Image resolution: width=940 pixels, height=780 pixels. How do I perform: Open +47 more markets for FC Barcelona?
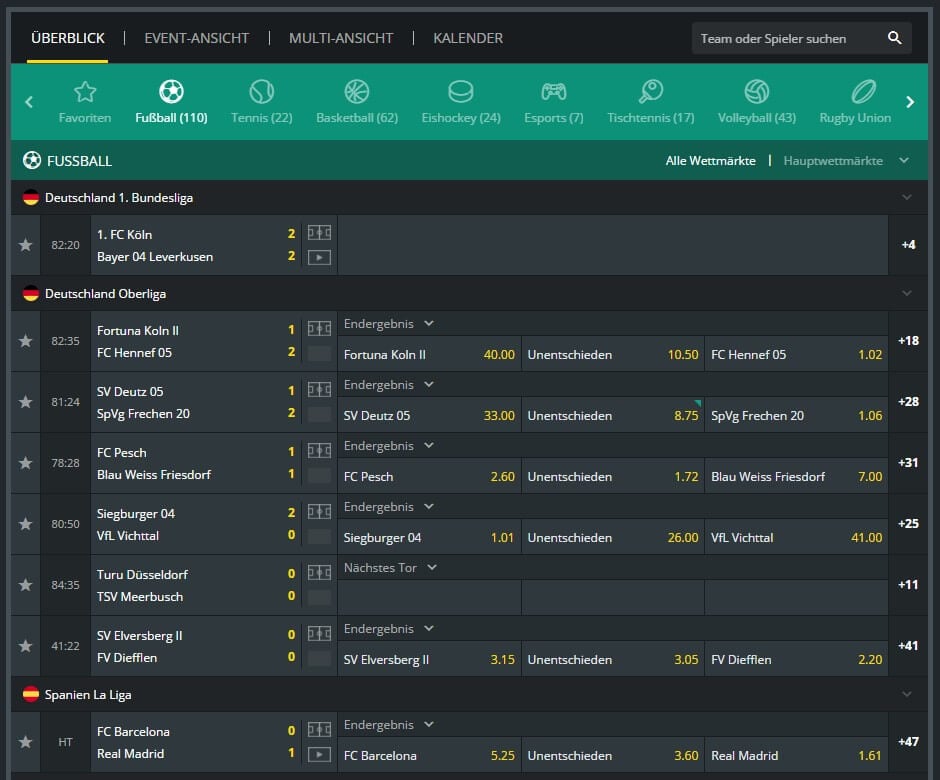click(x=908, y=742)
